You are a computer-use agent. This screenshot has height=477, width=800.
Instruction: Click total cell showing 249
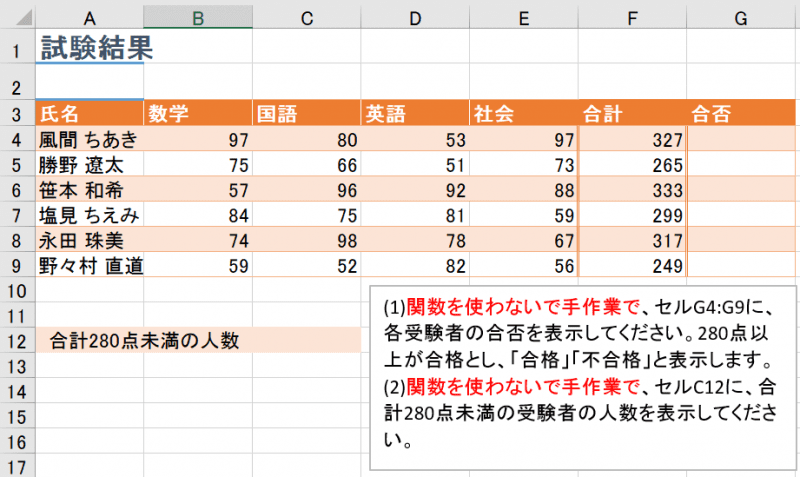point(633,265)
